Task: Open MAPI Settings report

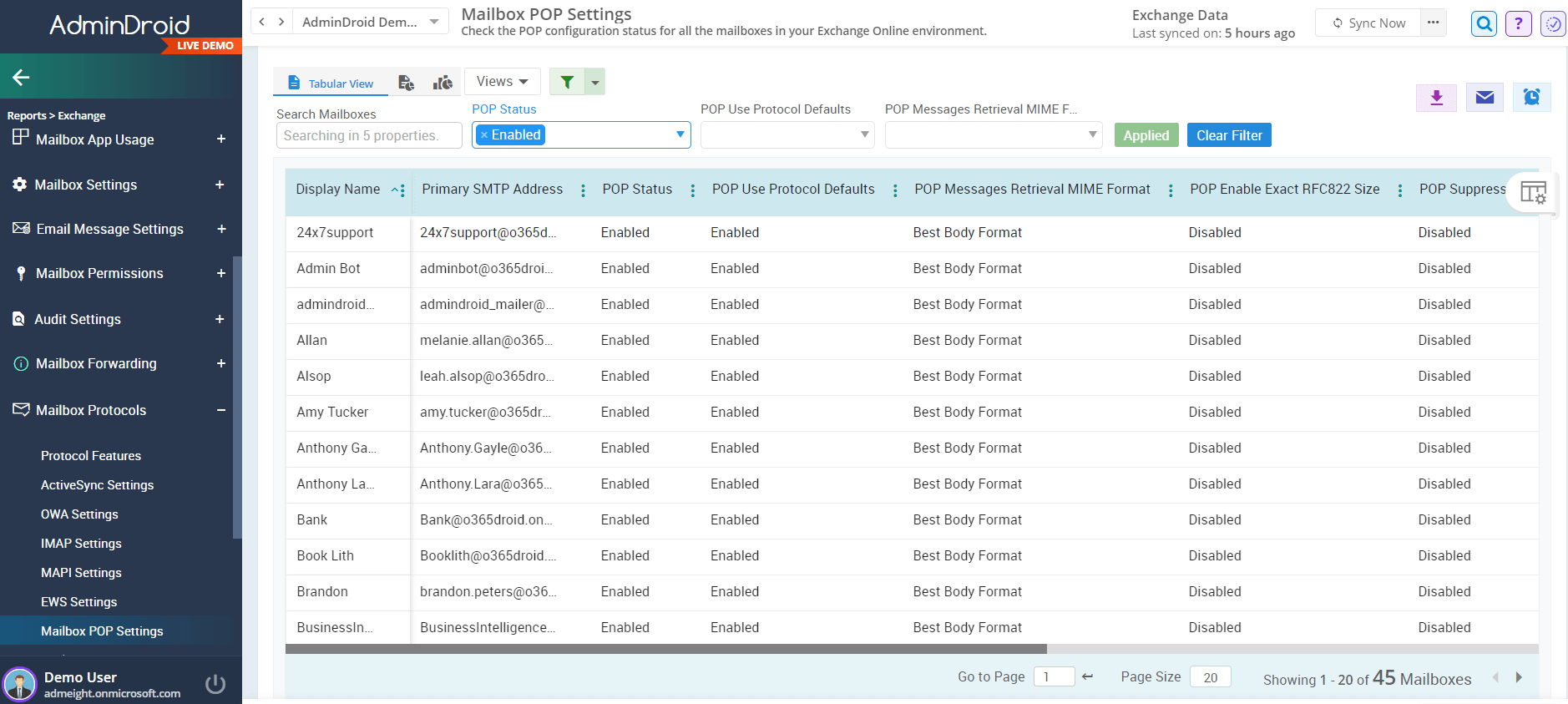Action: coord(81,573)
